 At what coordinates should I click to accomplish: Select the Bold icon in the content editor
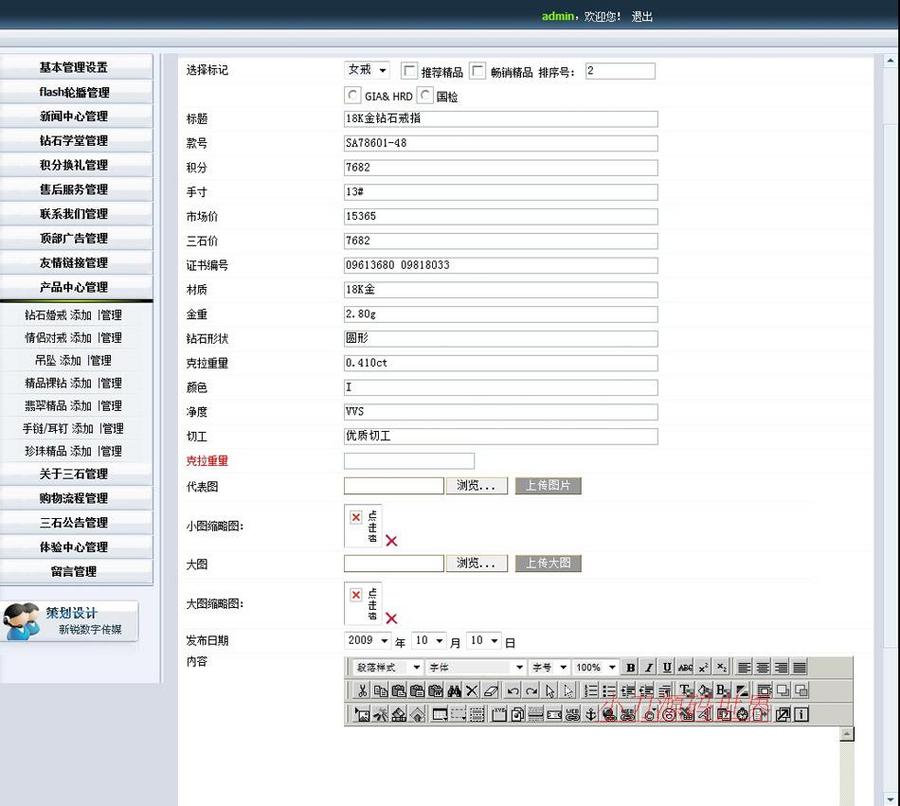(x=630, y=667)
